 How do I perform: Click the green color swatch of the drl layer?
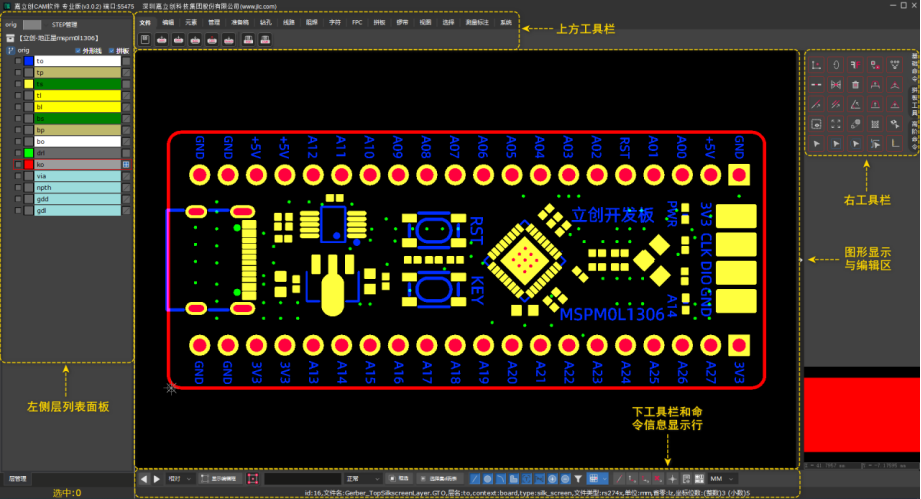(28, 153)
